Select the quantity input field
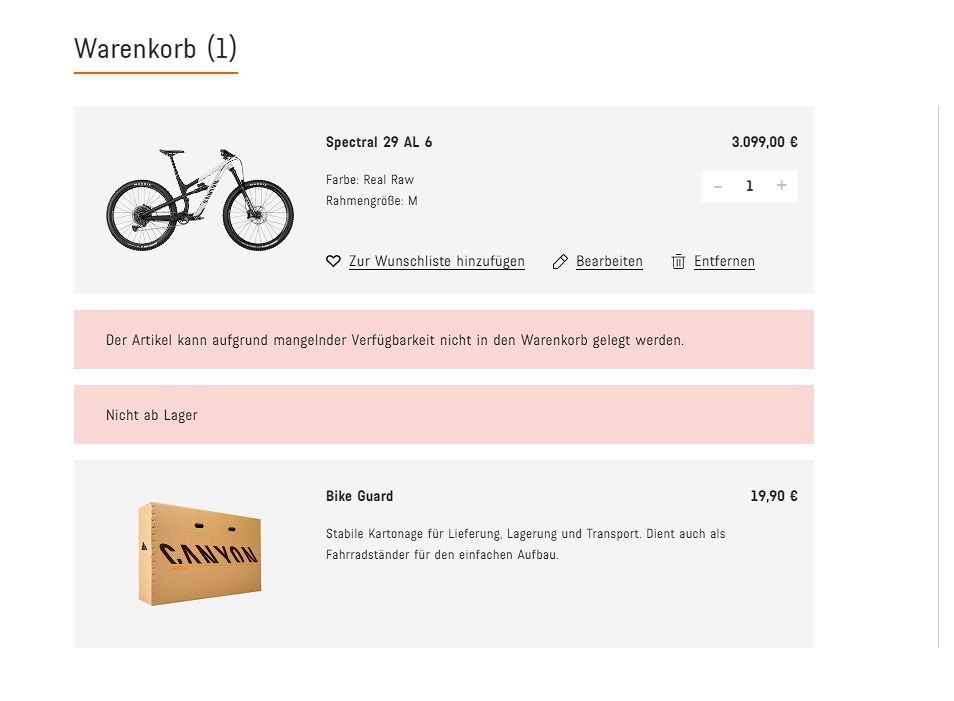The width and height of the screenshot is (954, 701). (749, 186)
